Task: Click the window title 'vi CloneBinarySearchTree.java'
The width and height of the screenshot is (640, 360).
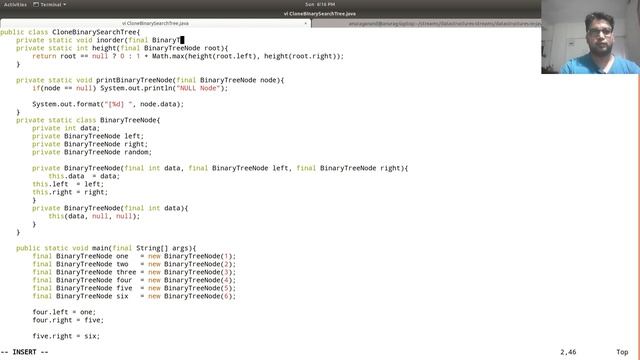Action: 320,13
